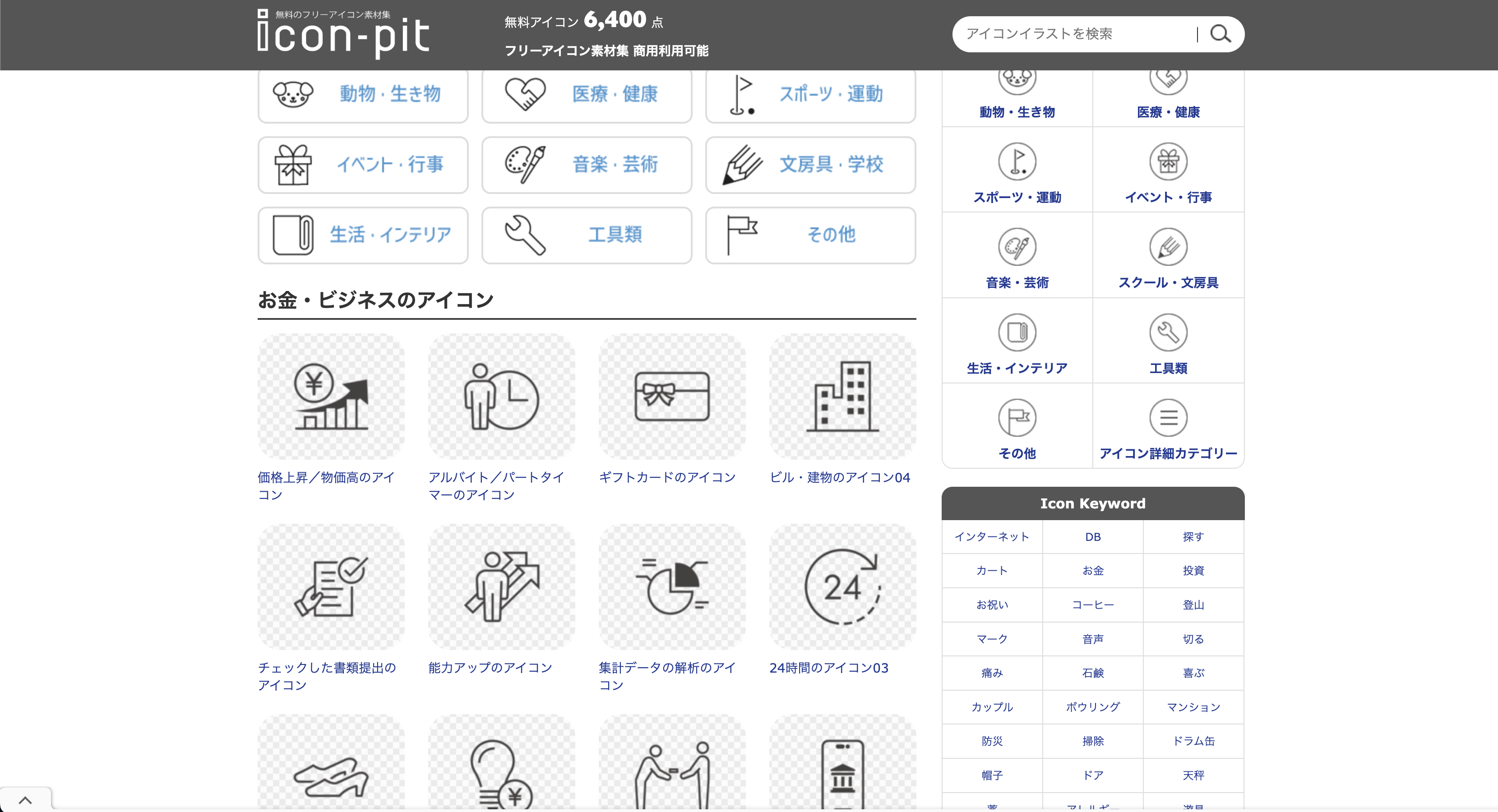Select the ギフトカード icon thumbnail
Screen dimensions: 1498x812
672,396
